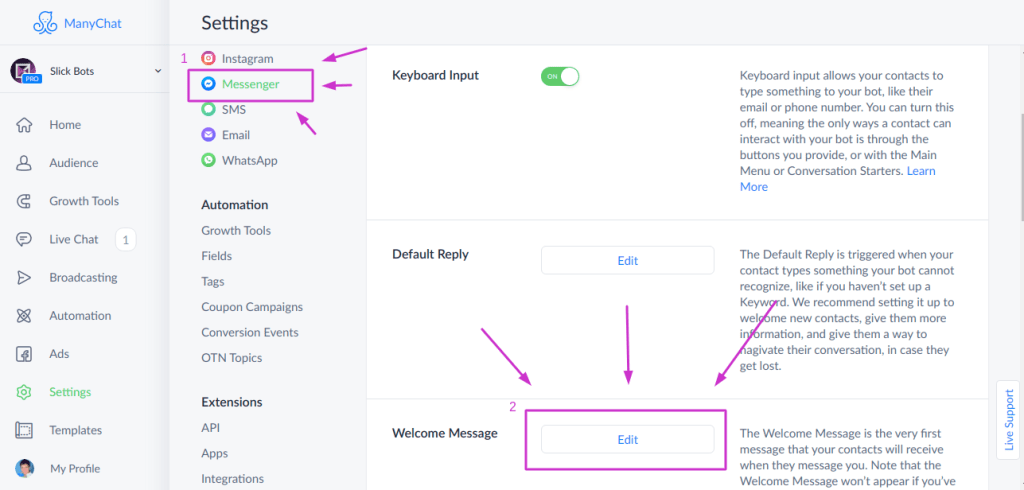The height and width of the screenshot is (490, 1024).
Task: Open My Profile label
Action: pos(75,469)
